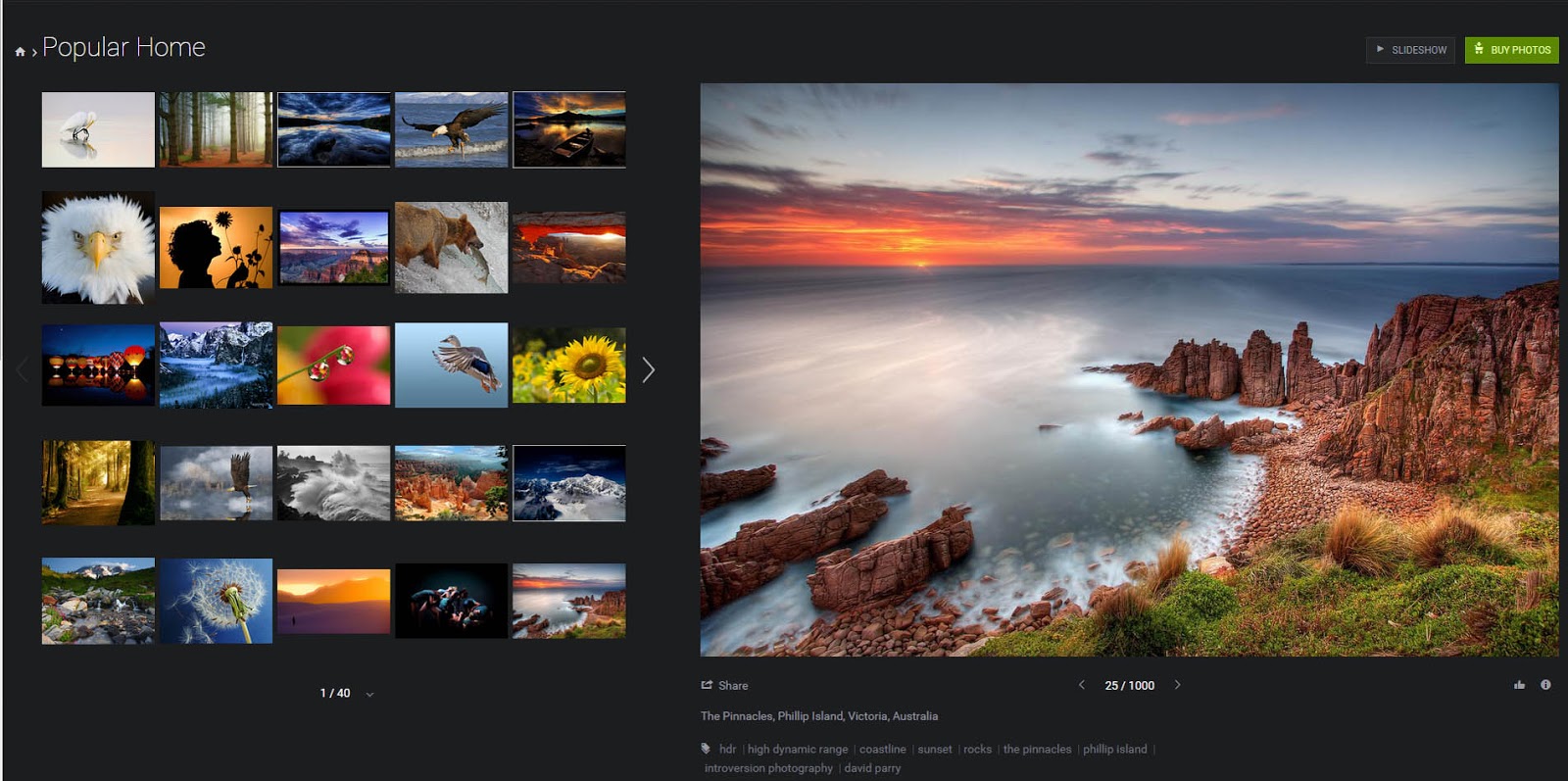
Task: Select the orange sunset haze thumbnail
Action: pyautogui.click(x=333, y=601)
